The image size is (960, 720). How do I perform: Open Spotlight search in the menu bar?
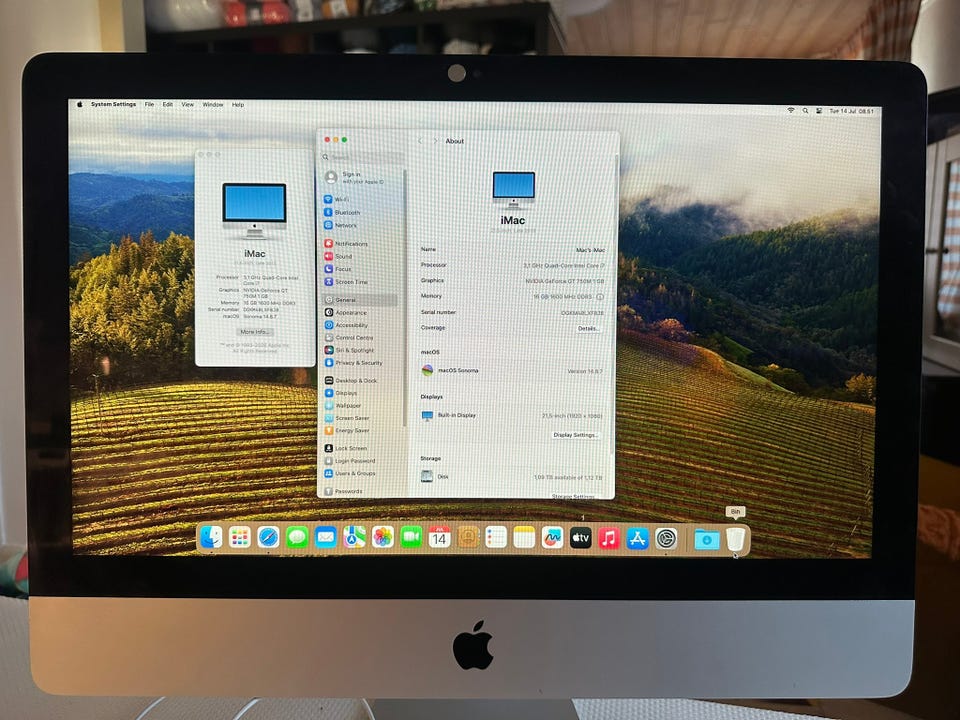pyautogui.click(x=805, y=111)
